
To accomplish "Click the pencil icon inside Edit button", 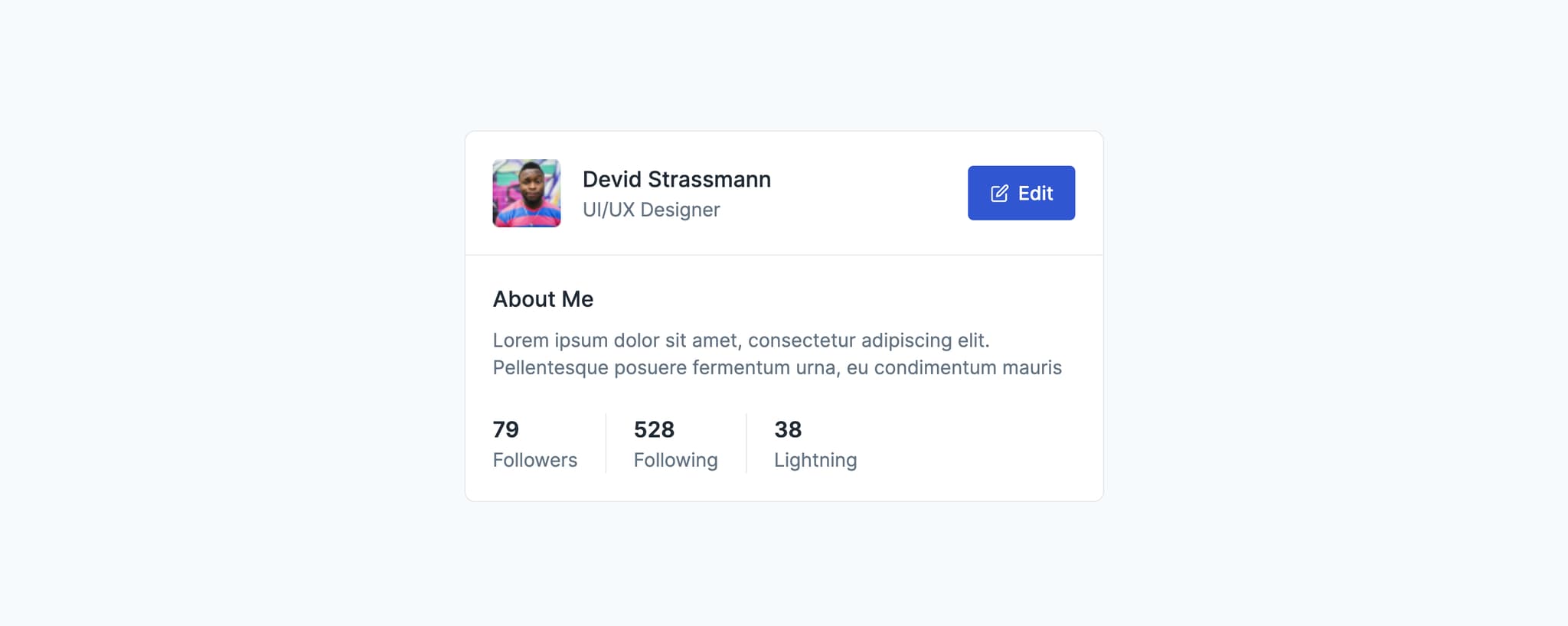I will pyautogui.click(x=999, y=194).
